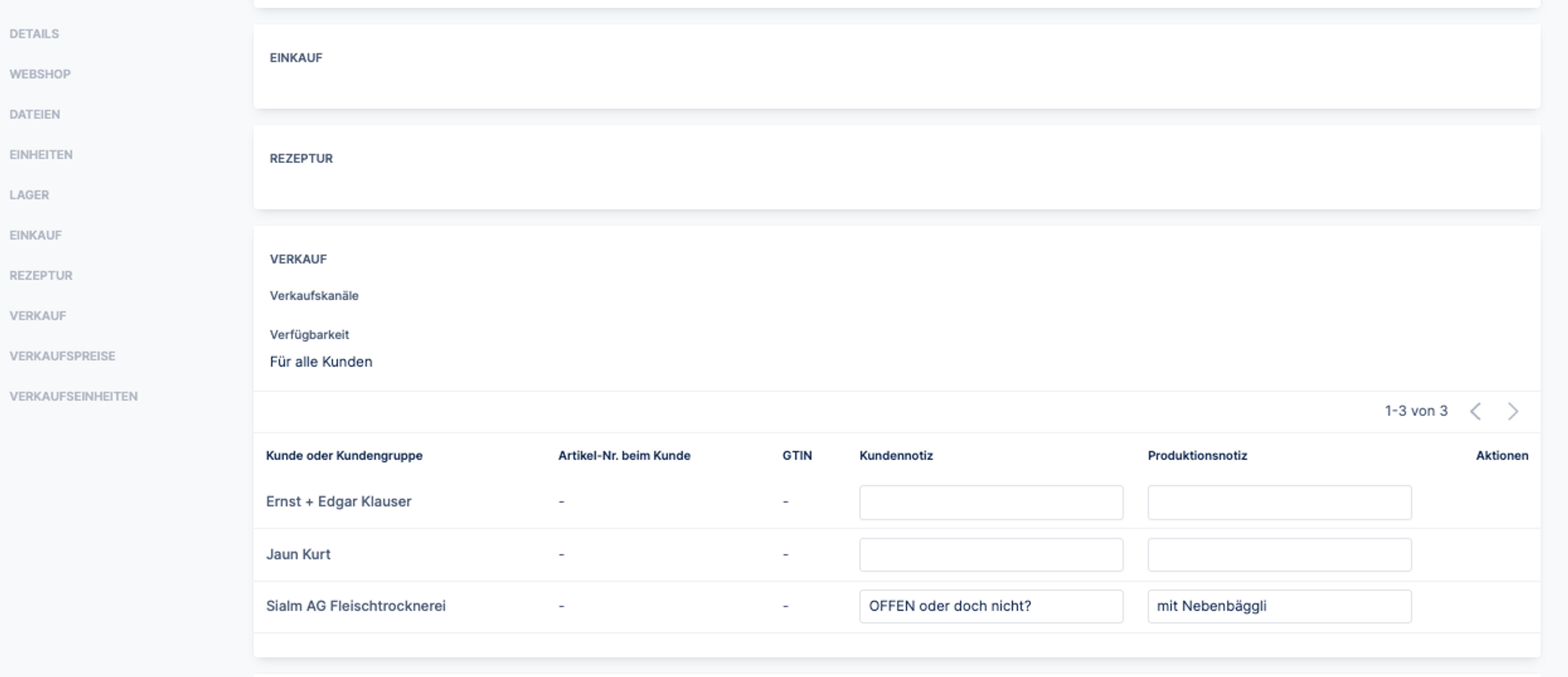Select VERKAUFSPREISE in the sidebar
The width and height of the screenshot is (1568, 677).
[63, 356]
